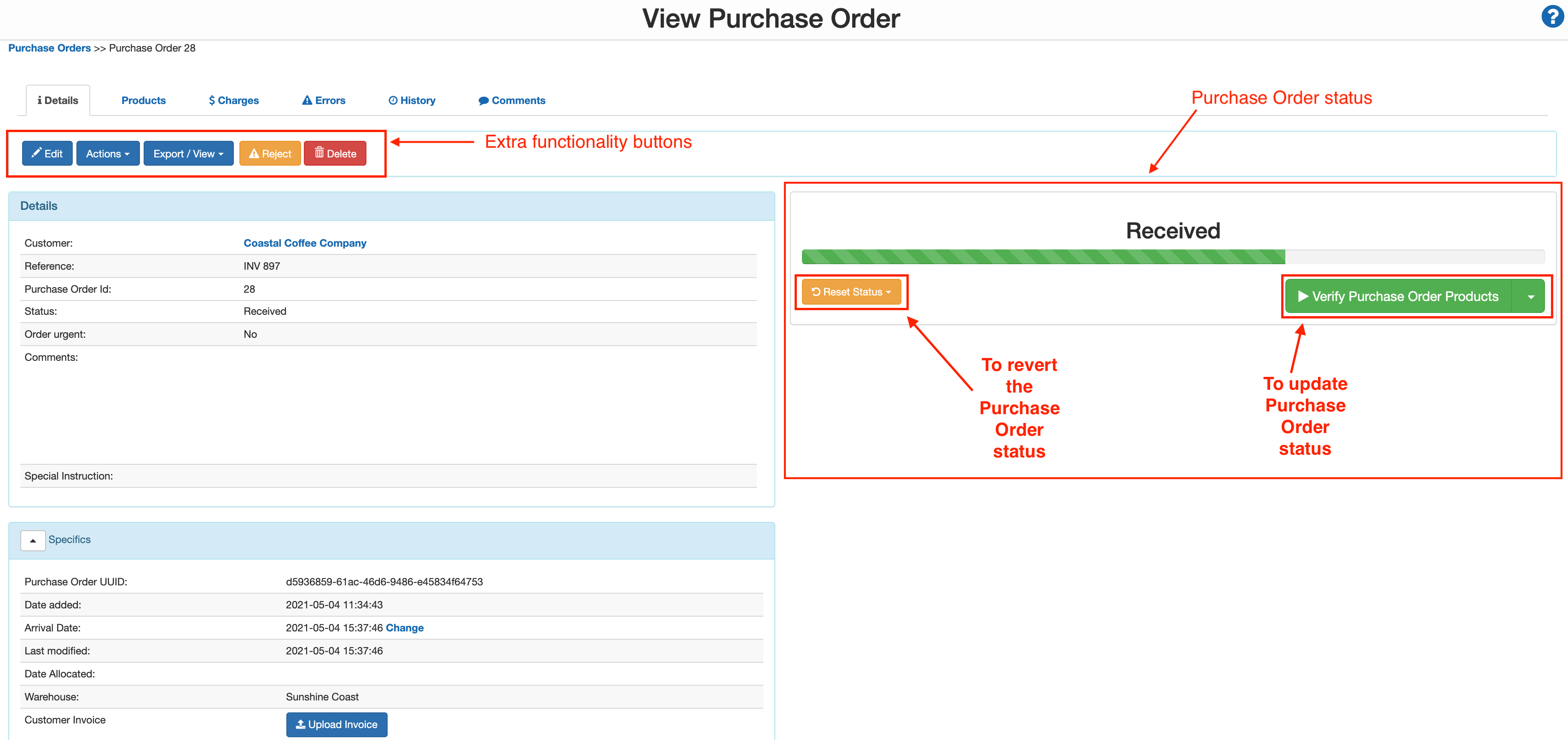Switch to the Products tab
1568x740 pixels.
tap(143, 100)
